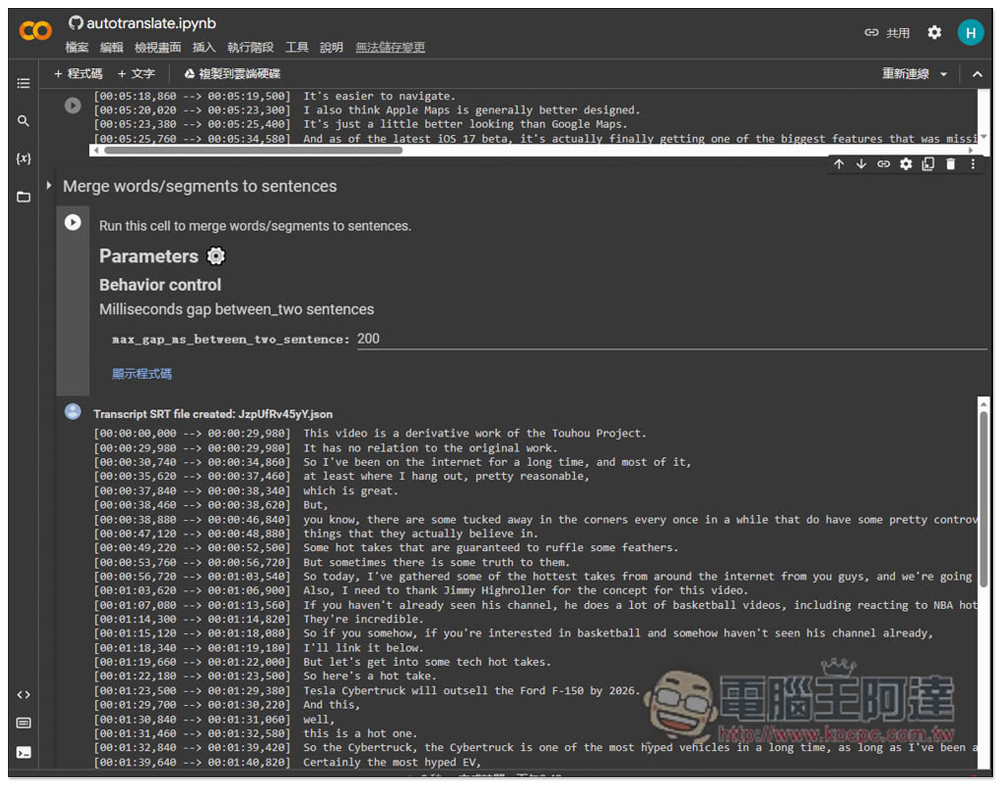Image resolution: width=1000 pixels, height=786 pixels.
Task: Open the search panel icon in sidebar
Action: pos(24,121)
